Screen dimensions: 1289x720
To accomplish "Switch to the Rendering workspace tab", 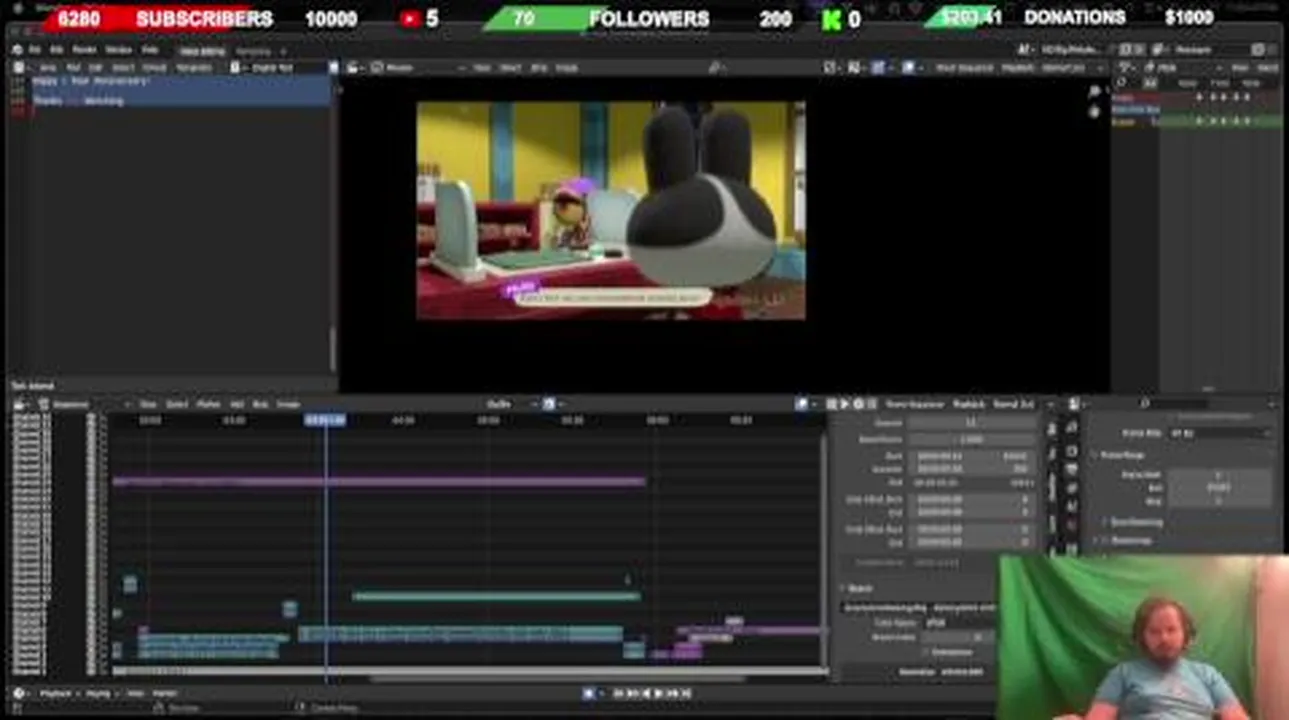I will (253, 50).
